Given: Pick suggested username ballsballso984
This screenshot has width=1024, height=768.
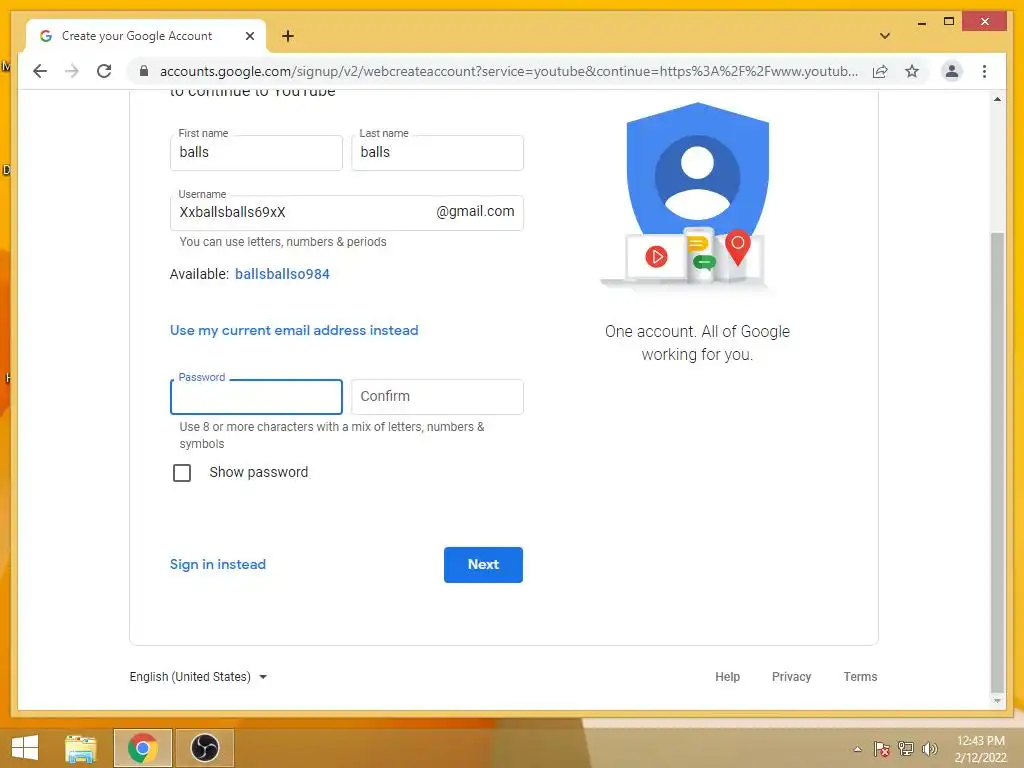Looking at the screenshot, I should point(282,274).
